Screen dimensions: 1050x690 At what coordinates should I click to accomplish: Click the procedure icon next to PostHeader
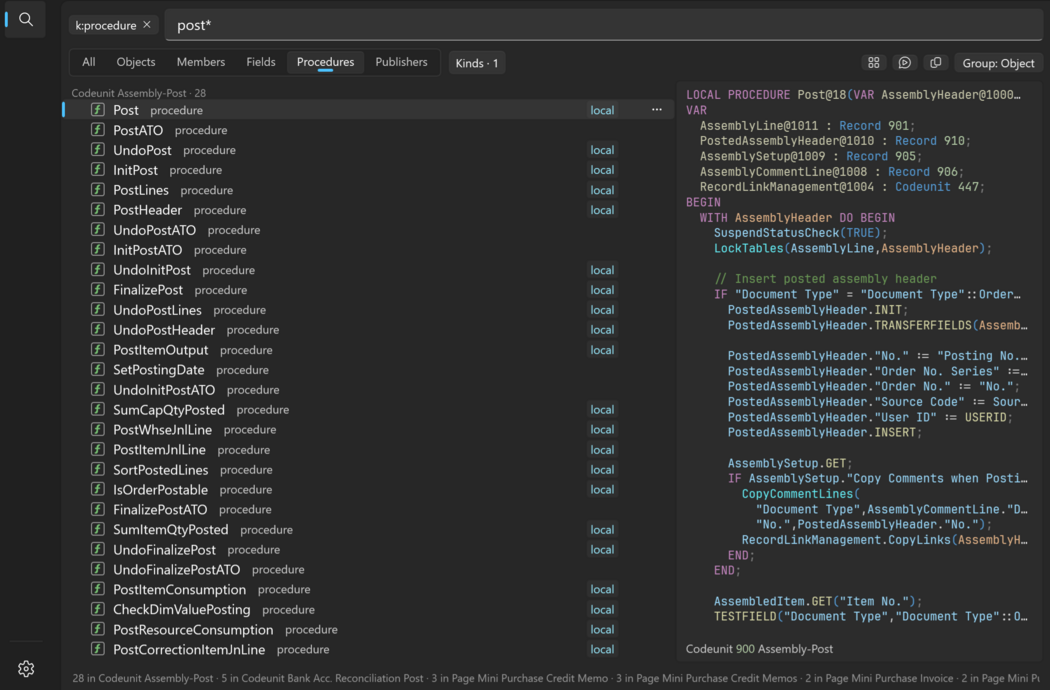click(x=98, y=210)
